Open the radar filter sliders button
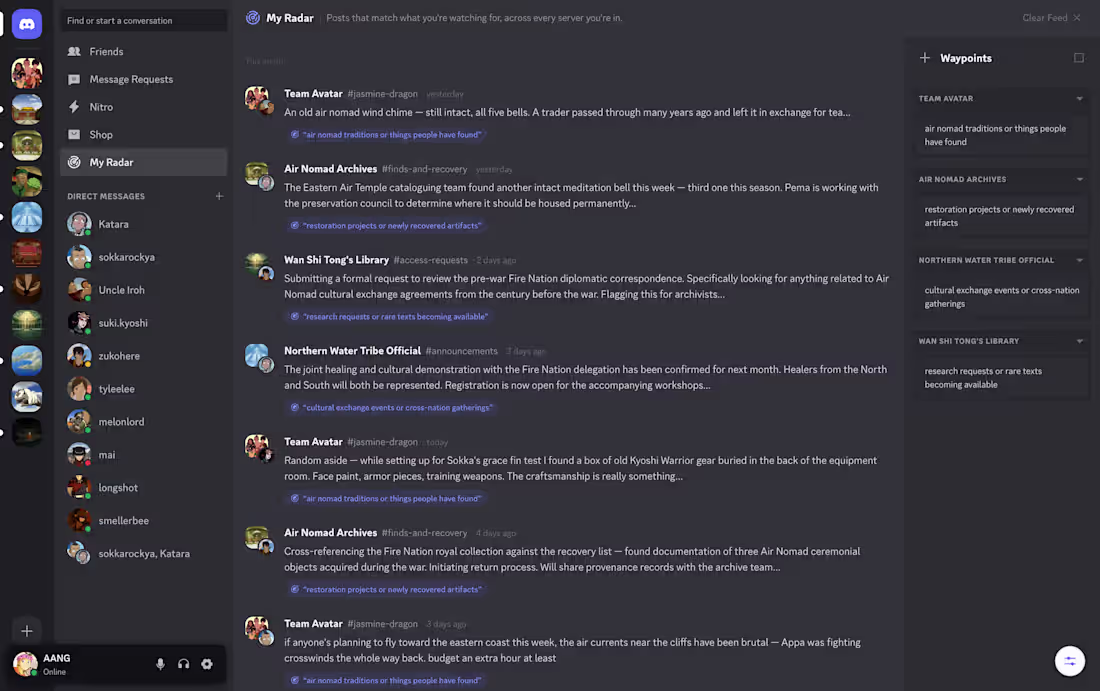The image size is (1100, 691). 1069,661
